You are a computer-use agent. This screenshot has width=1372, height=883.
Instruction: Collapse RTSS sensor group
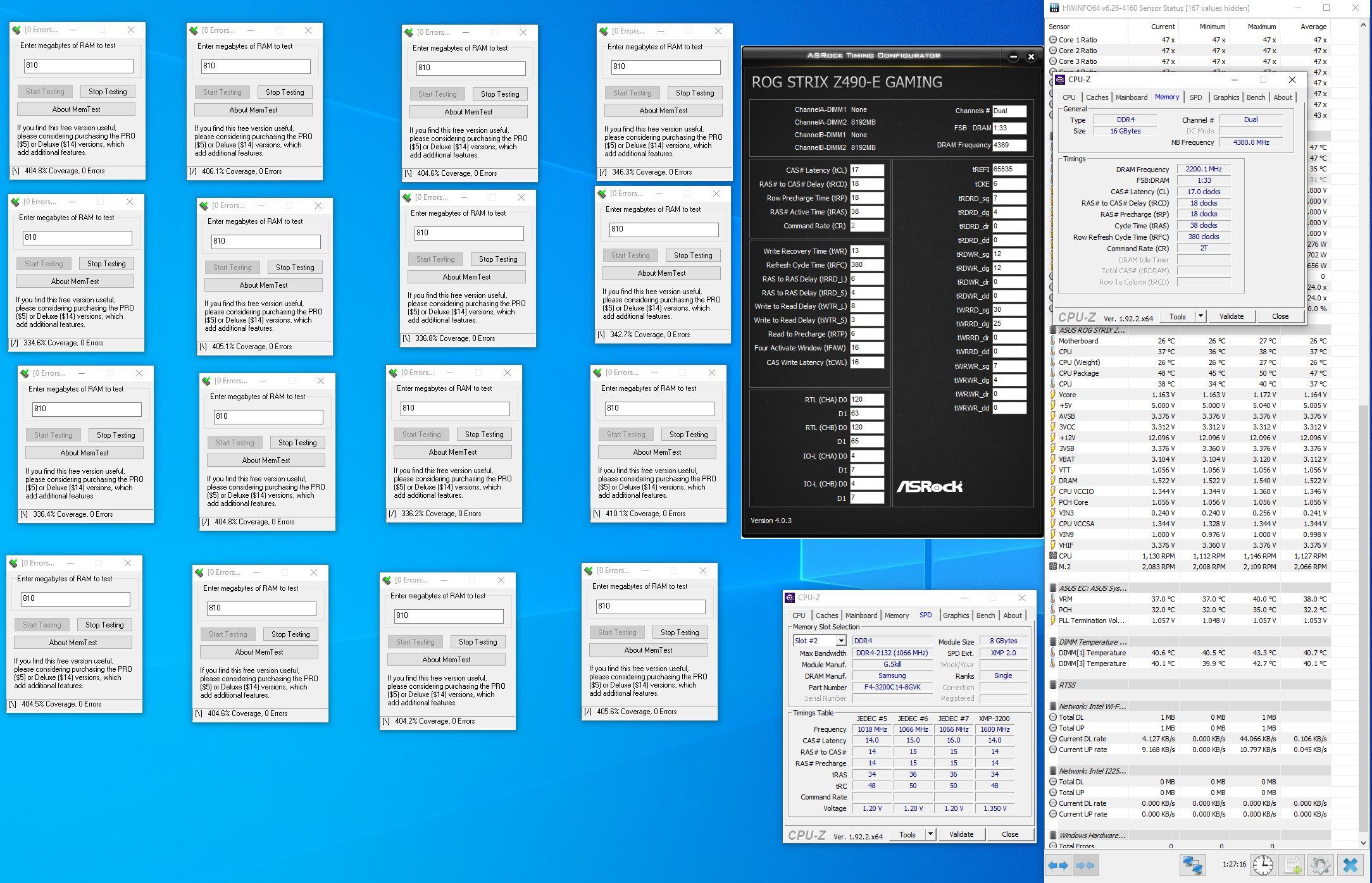pos(1053,685)
